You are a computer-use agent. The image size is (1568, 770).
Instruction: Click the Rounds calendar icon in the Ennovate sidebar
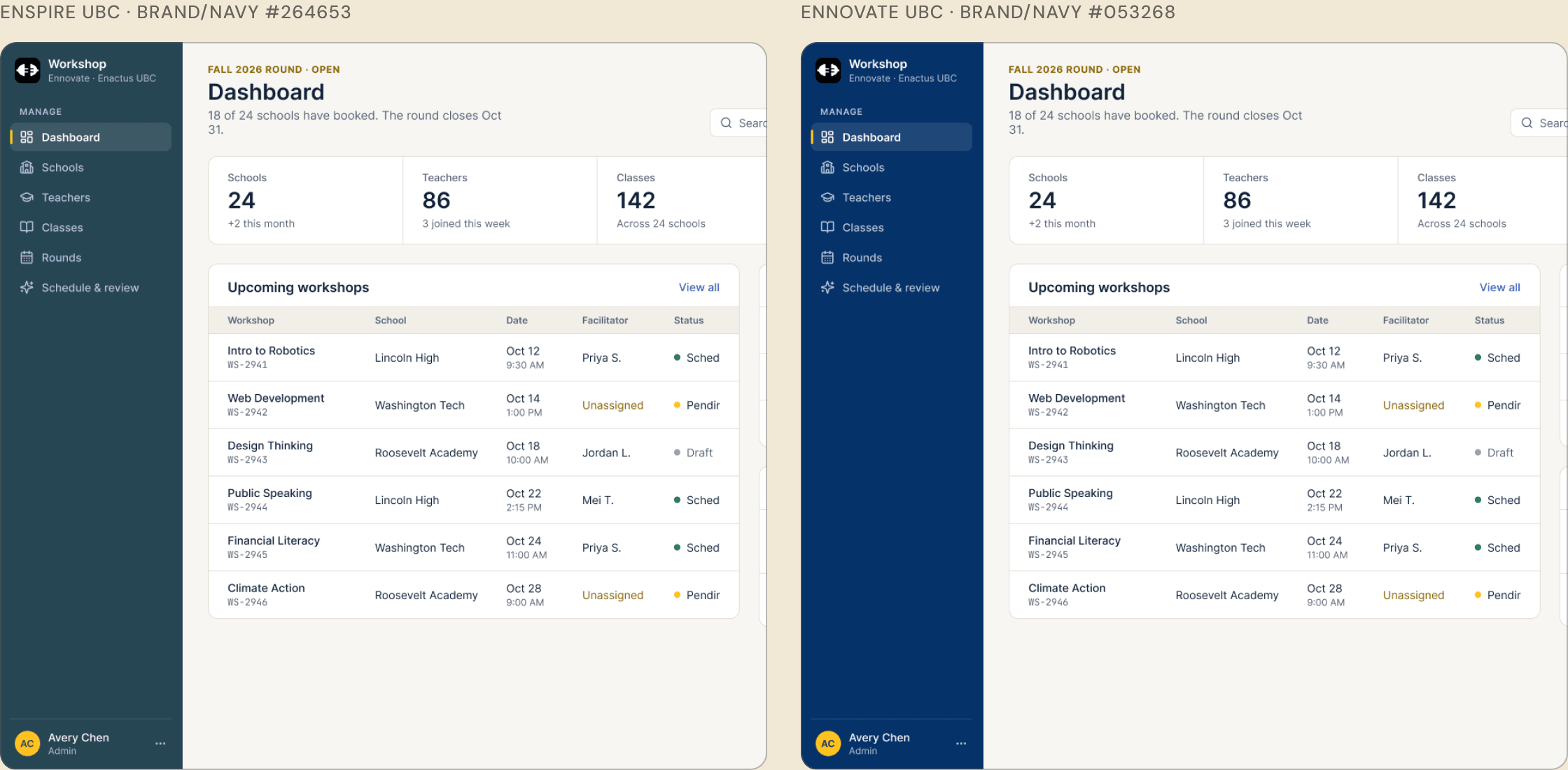click(827, 258)
